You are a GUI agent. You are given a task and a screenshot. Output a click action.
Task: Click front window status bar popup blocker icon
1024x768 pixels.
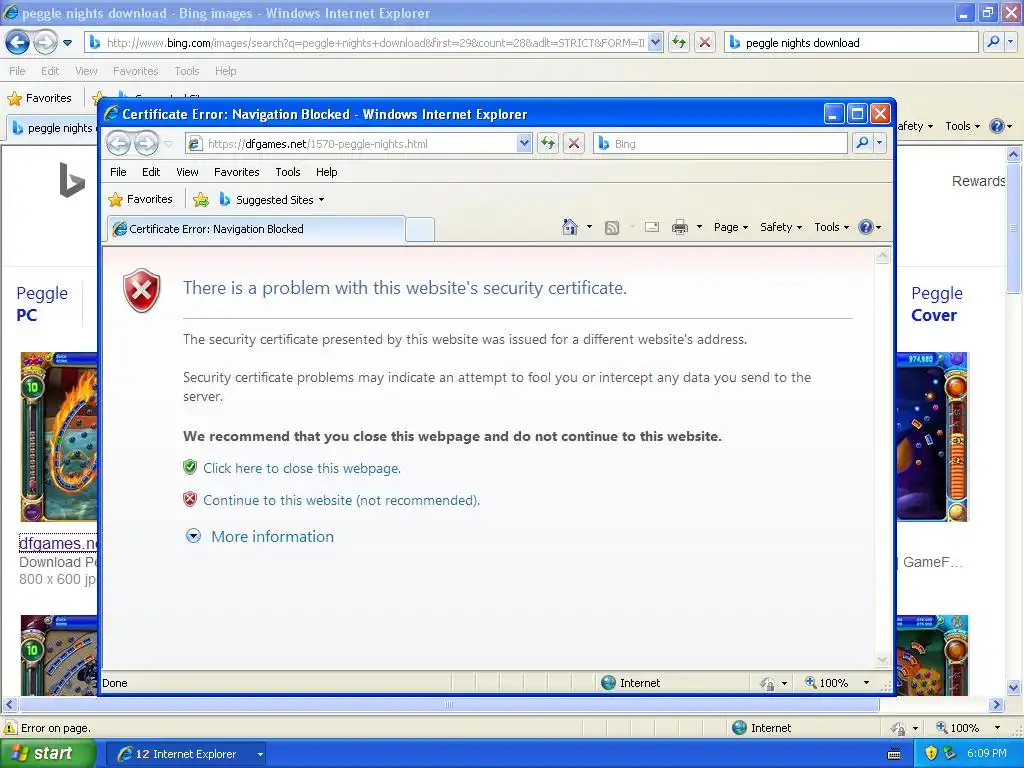click(x=767, y=683)
